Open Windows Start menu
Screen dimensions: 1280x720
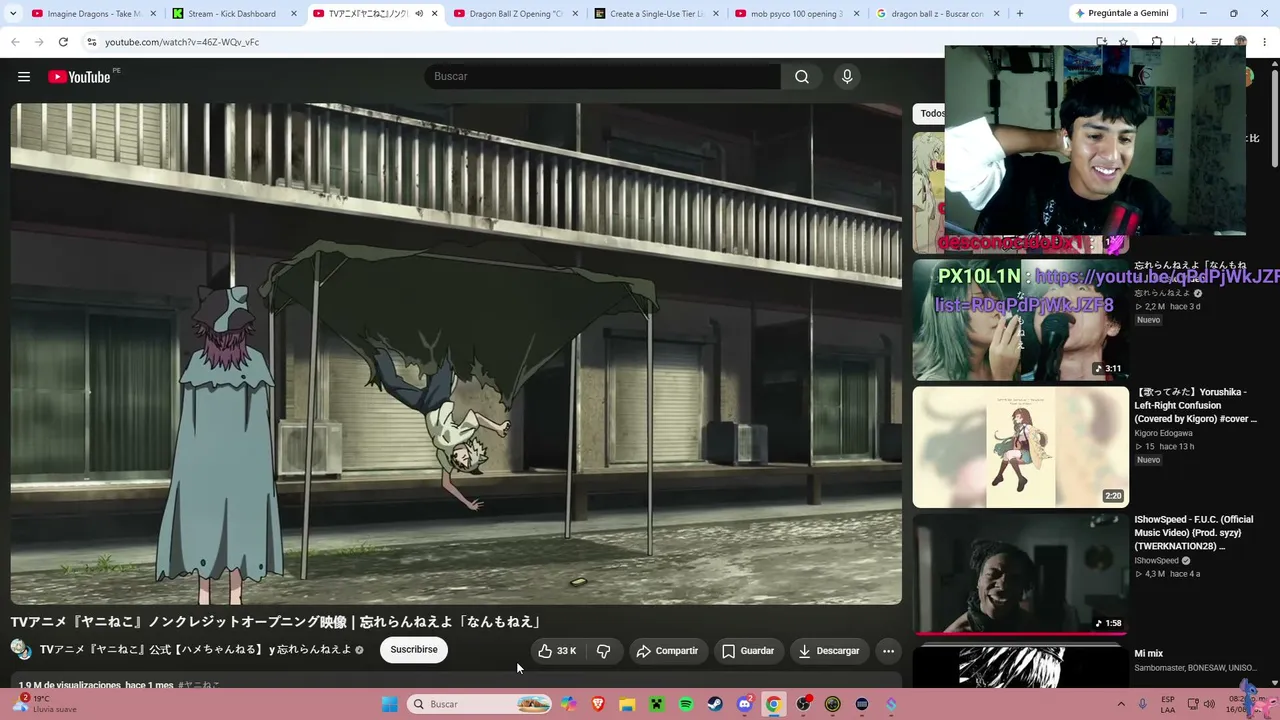[390, 704]
